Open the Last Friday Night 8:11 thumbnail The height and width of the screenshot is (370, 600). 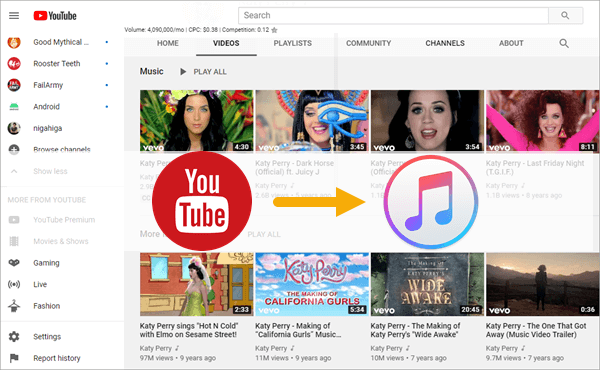(x=543, y=121)
